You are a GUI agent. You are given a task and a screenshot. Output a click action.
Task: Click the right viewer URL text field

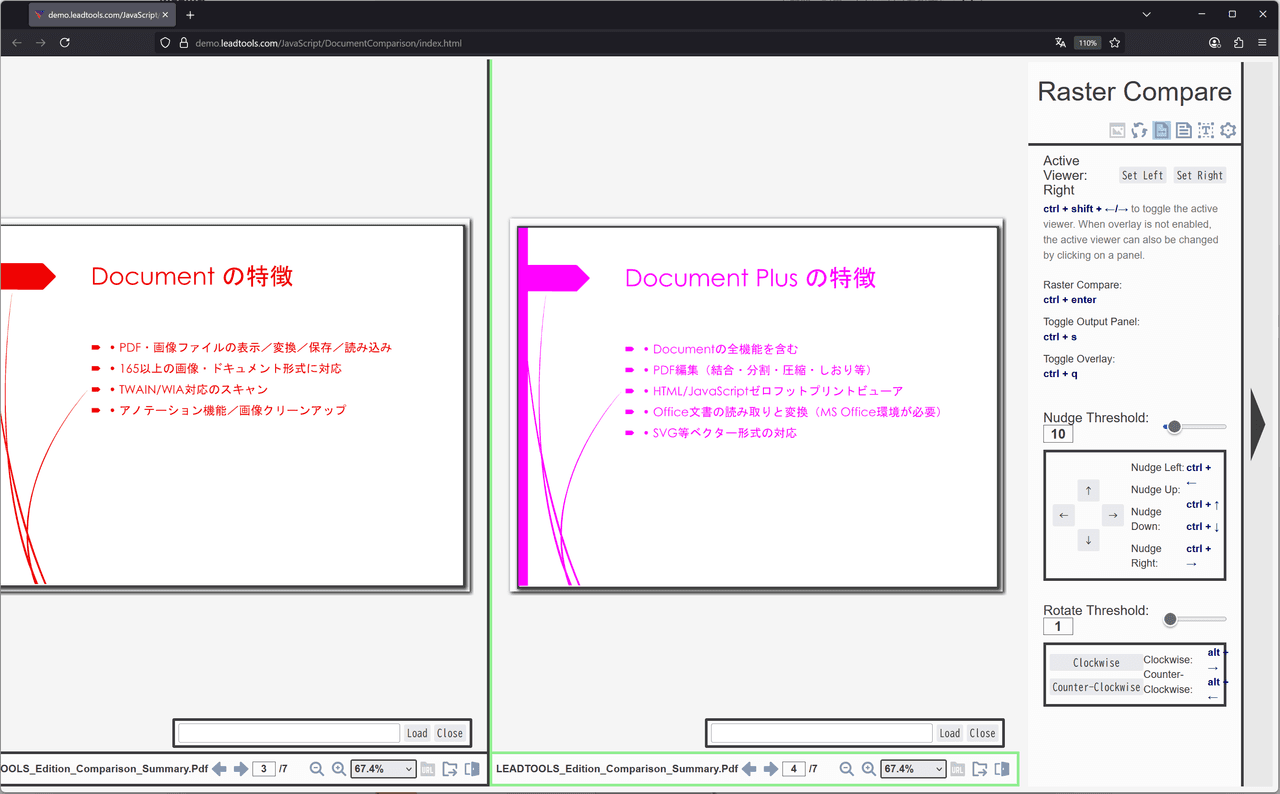tap(822, 733)
